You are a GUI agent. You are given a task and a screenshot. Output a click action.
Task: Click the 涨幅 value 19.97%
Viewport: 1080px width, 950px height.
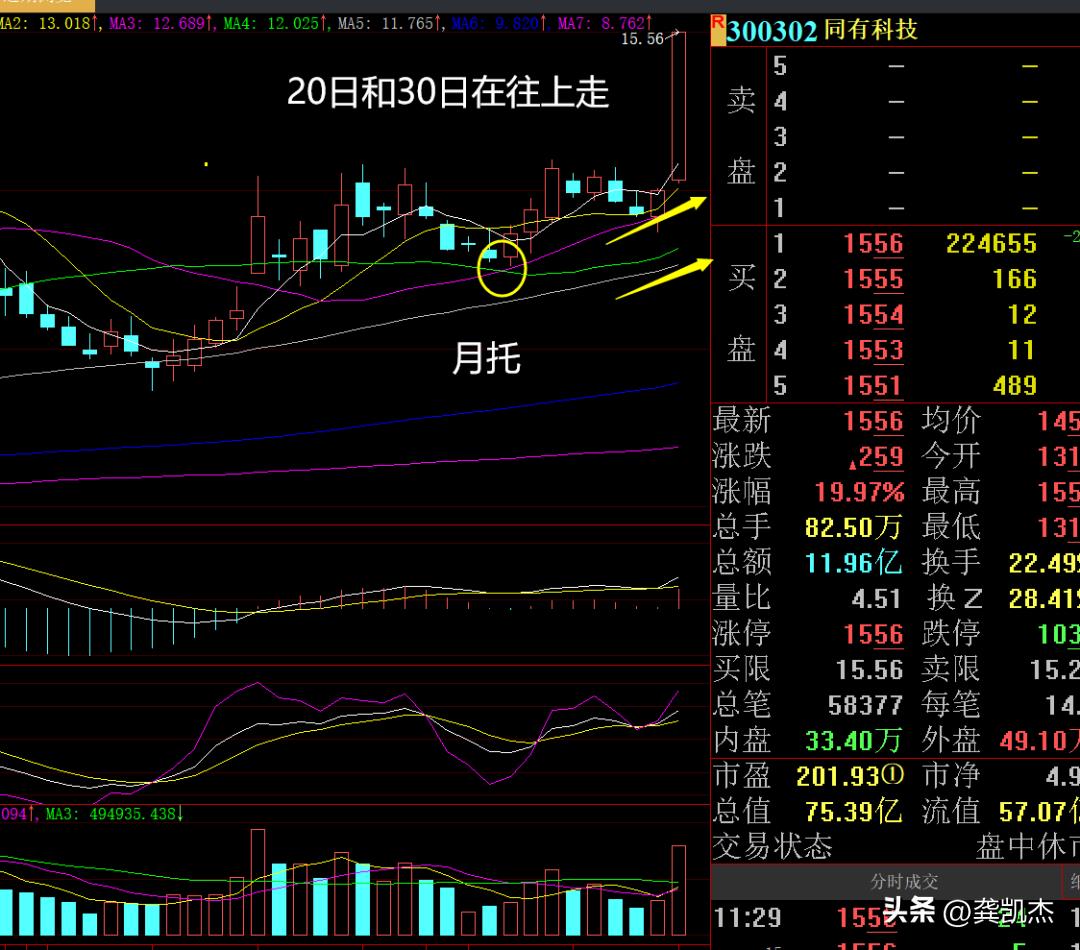[859, 493]
